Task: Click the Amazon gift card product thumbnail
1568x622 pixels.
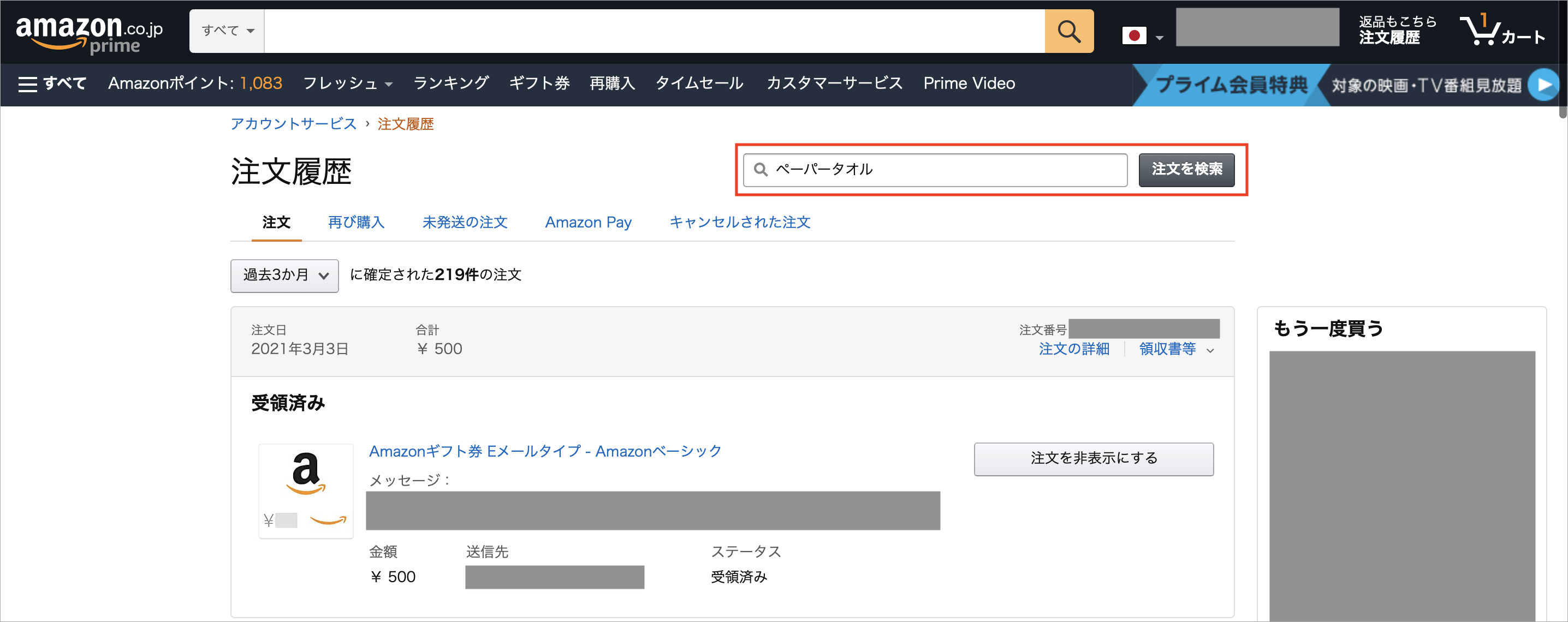Action: 306,491
